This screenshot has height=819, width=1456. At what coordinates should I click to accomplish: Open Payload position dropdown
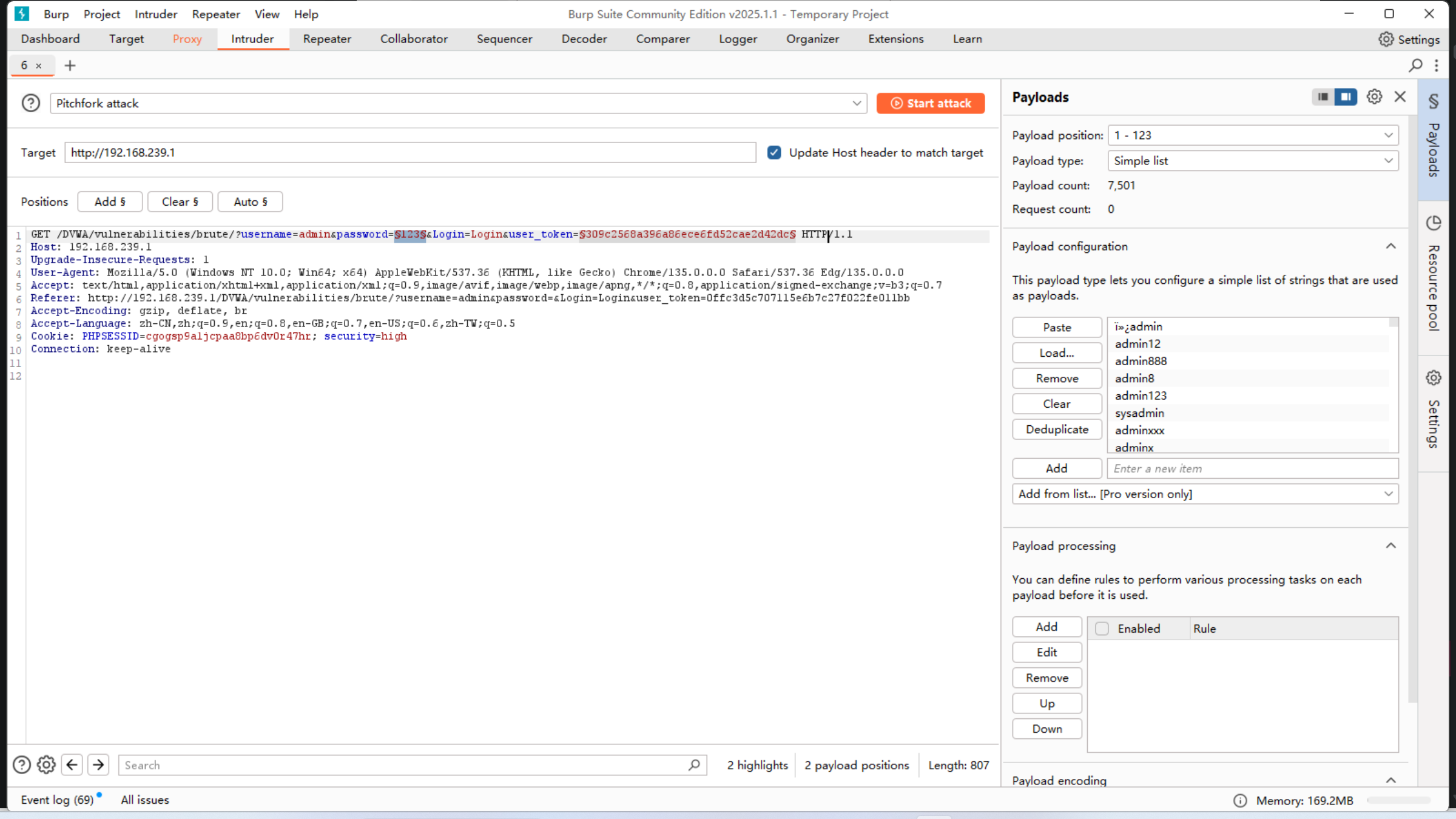pyautogui.click(x=1253, y=135)
